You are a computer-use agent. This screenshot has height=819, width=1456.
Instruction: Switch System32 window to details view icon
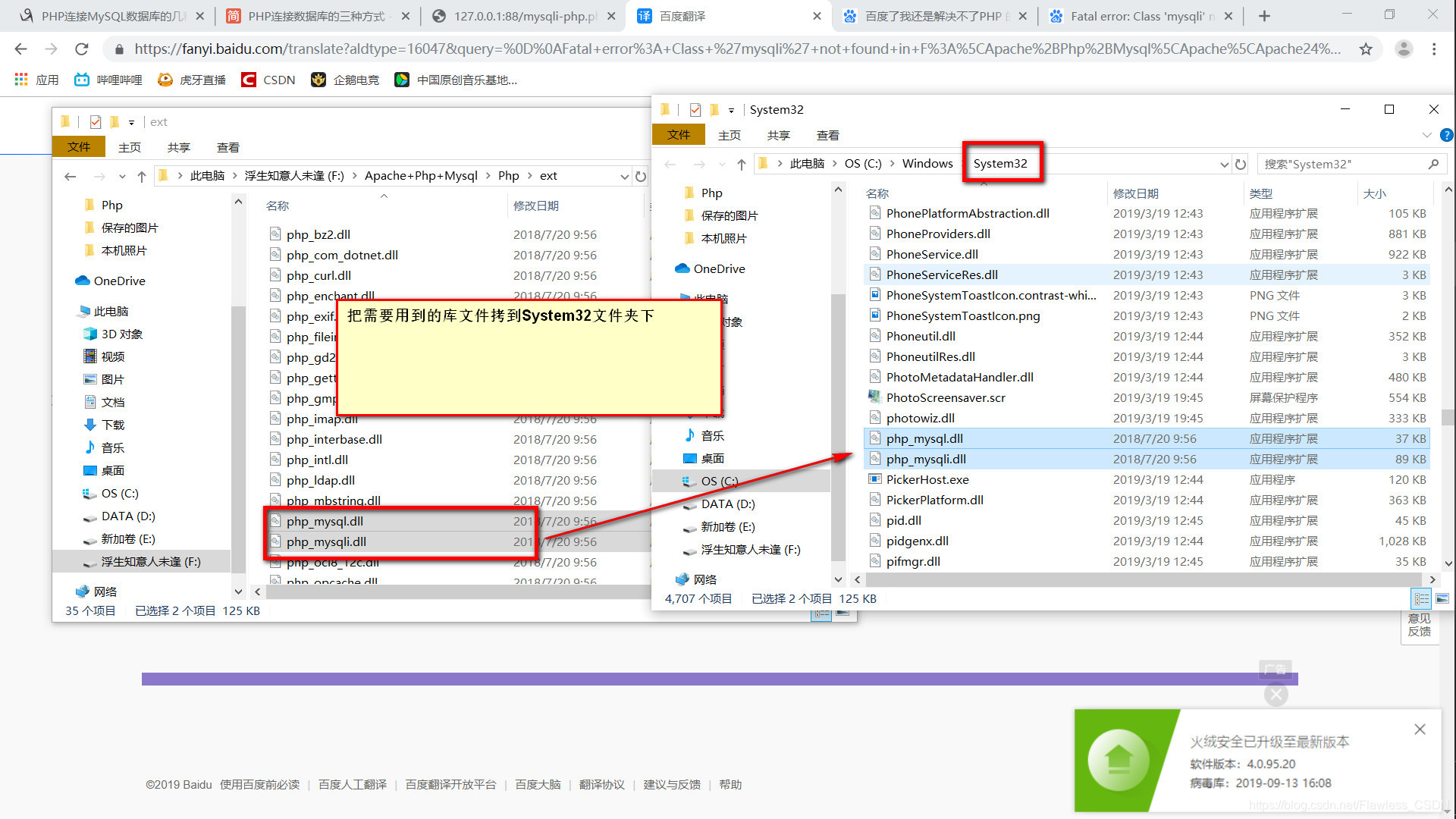[1421, 599]
